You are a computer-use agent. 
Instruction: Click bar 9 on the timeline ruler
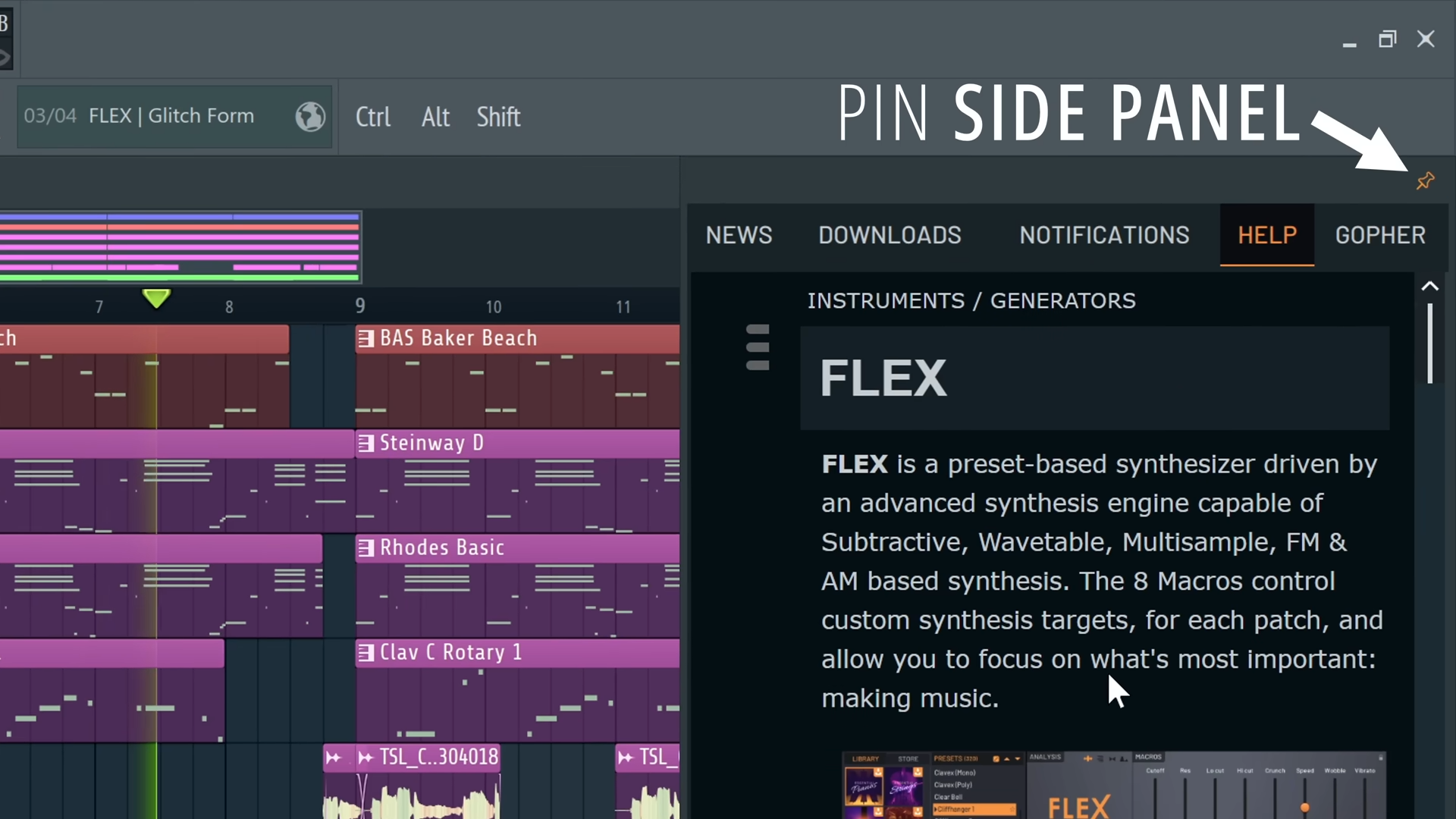point(360,306)
